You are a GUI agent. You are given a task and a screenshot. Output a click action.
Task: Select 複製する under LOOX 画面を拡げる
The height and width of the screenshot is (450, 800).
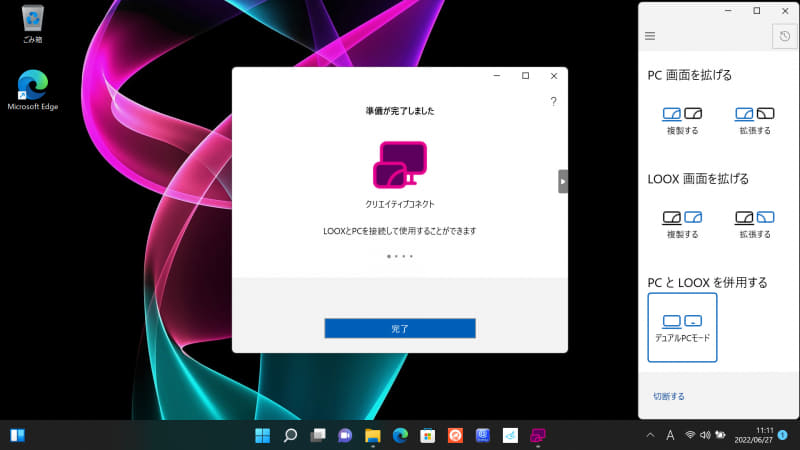click(682, 225)
